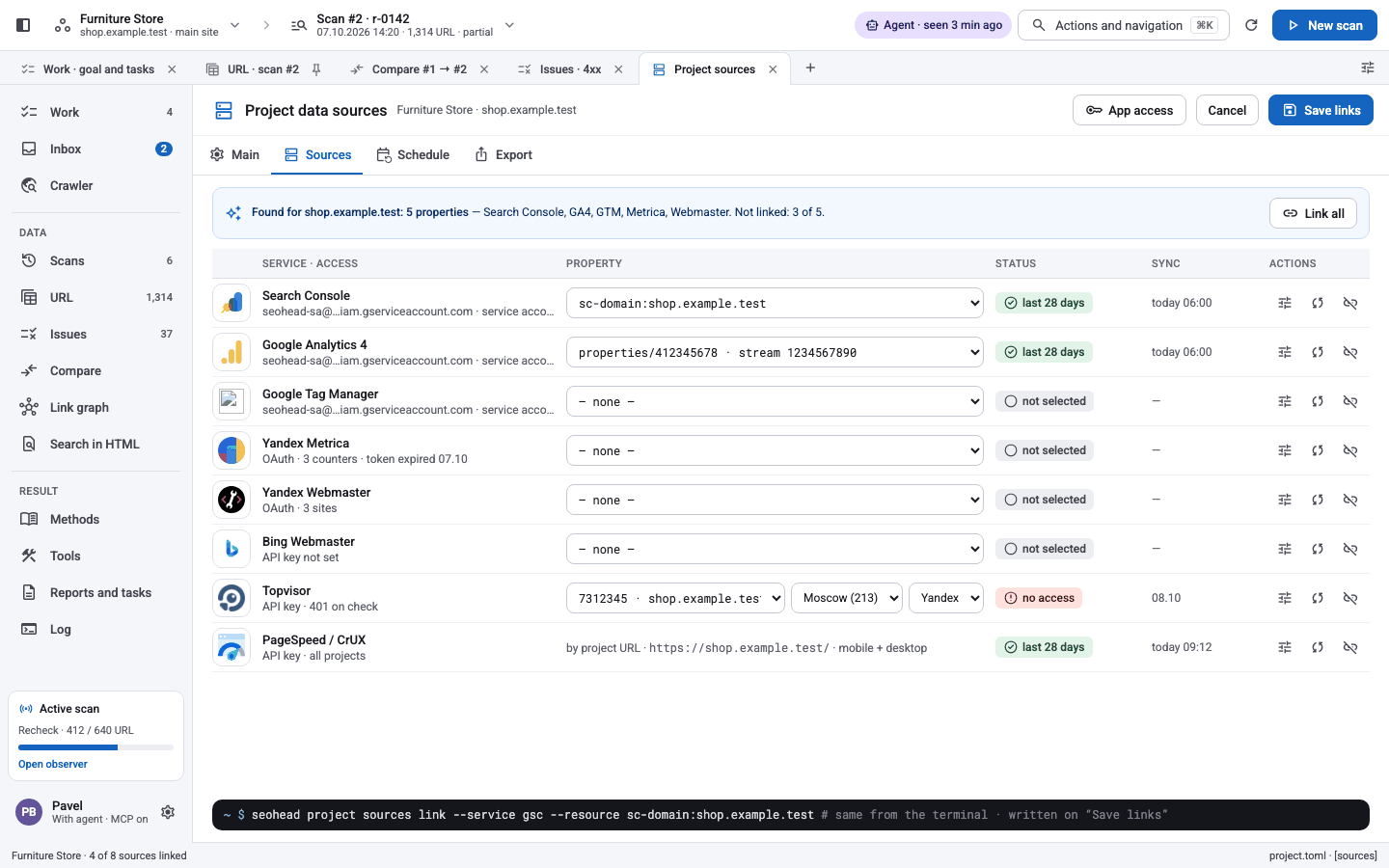1389x868 pixels.
Task: Switch to the Schedule tab
Action: [x=413, y=154]
